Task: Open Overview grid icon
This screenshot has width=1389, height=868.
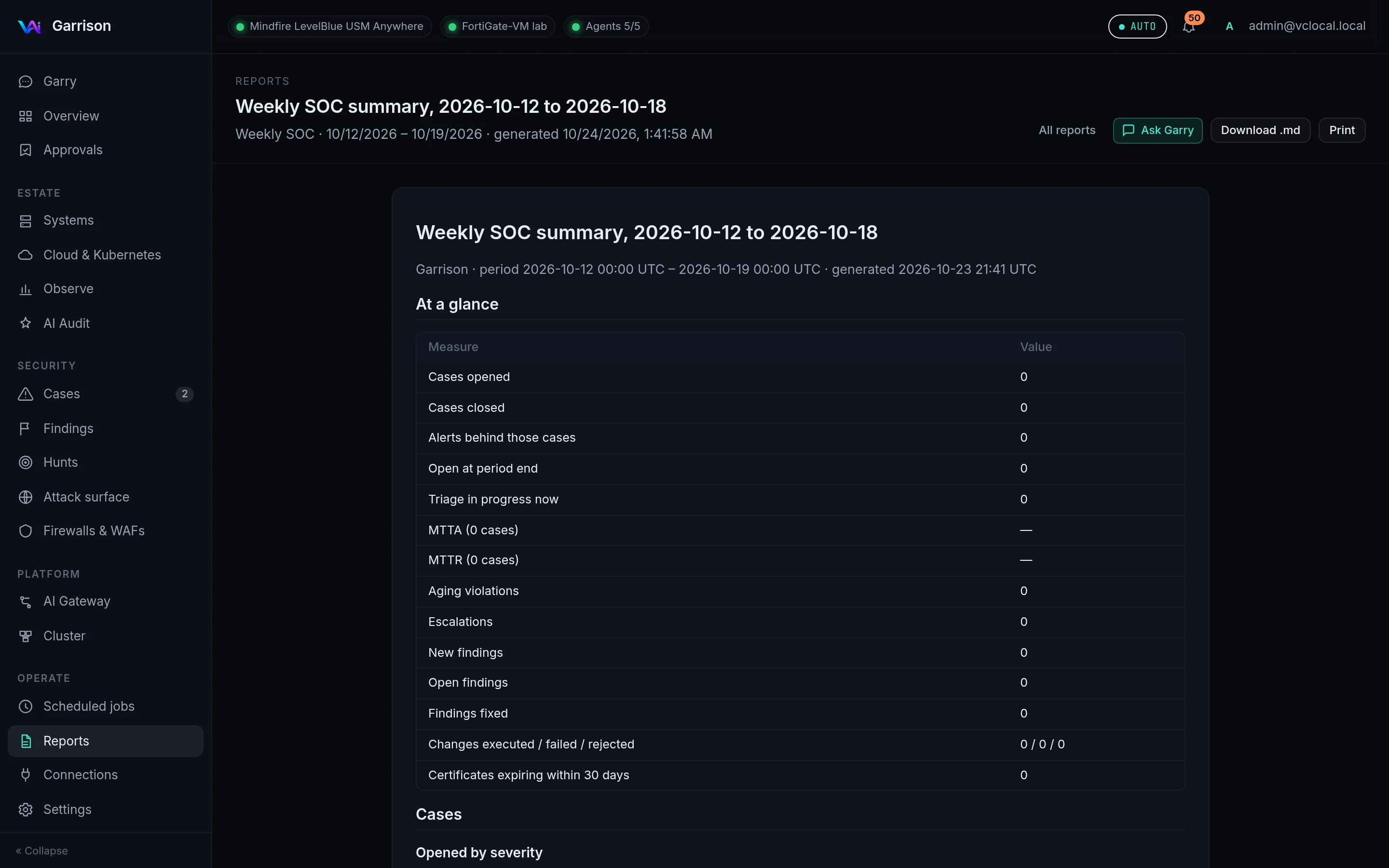Action: click(25, 116)
